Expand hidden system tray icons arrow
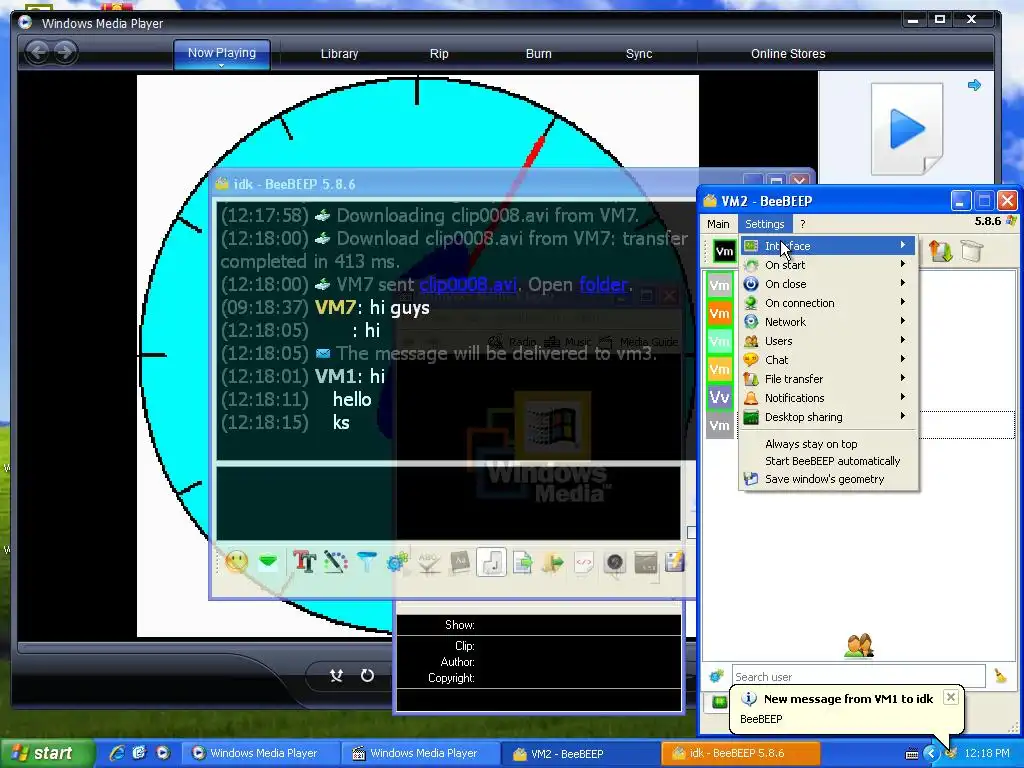 pyautogui.click(x=931, y=754)
